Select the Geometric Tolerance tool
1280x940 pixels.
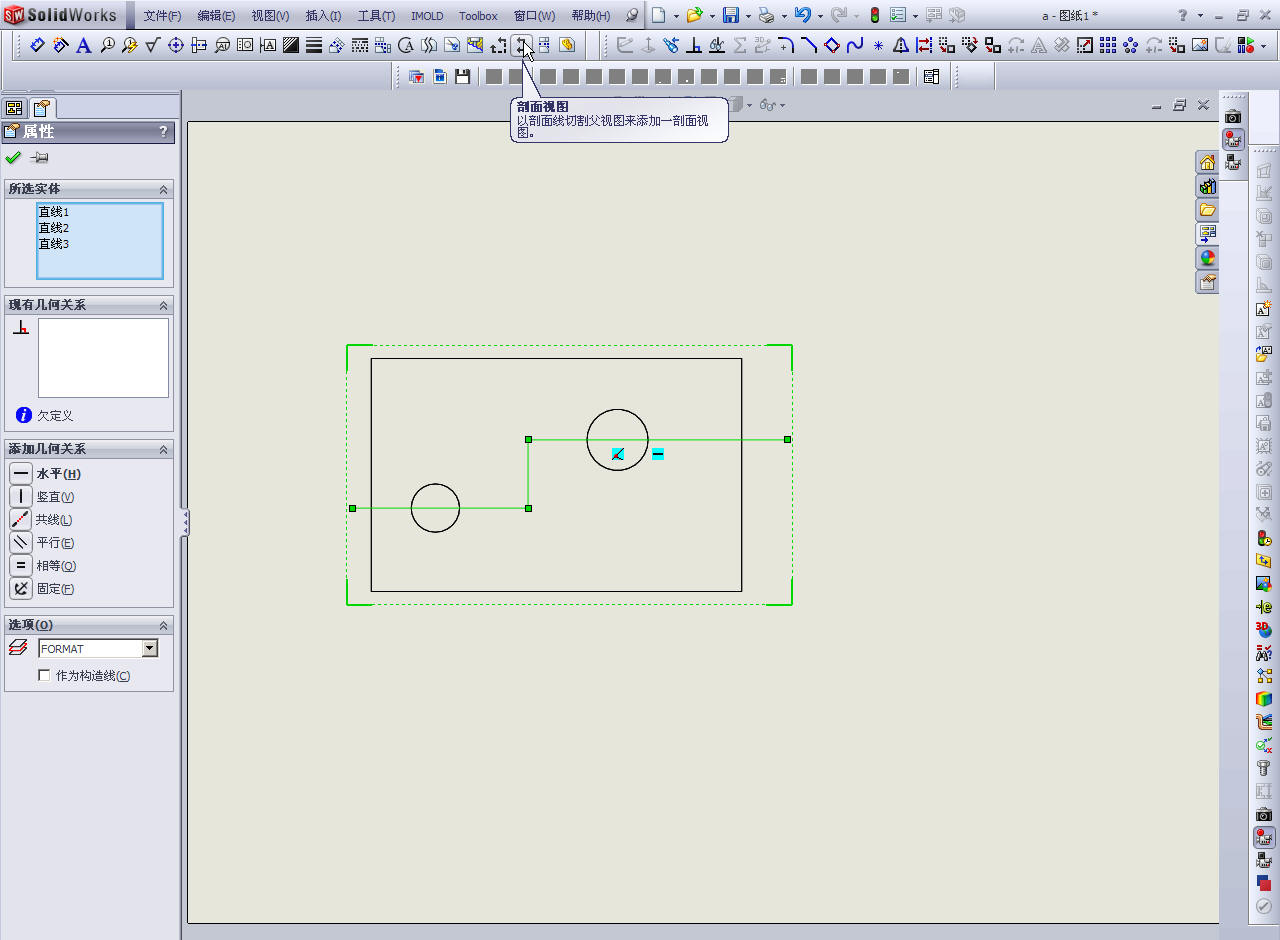[x=245, y=45]
